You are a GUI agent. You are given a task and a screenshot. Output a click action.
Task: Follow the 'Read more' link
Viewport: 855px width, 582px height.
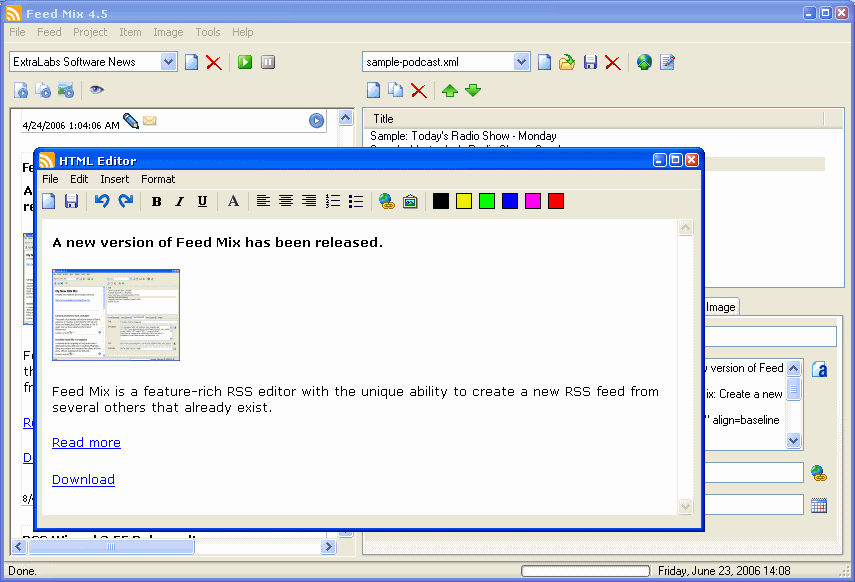(x=86, y=442)
